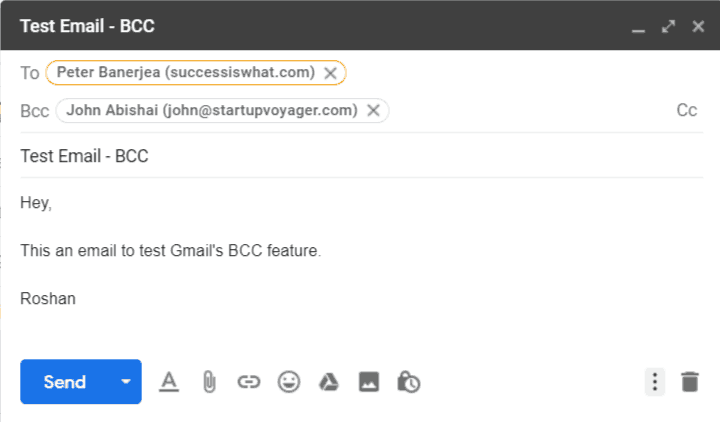Open more options three-dot menu
Image resolution: width=720 pixels, height=422 pixels.
(x=654, y=381)
